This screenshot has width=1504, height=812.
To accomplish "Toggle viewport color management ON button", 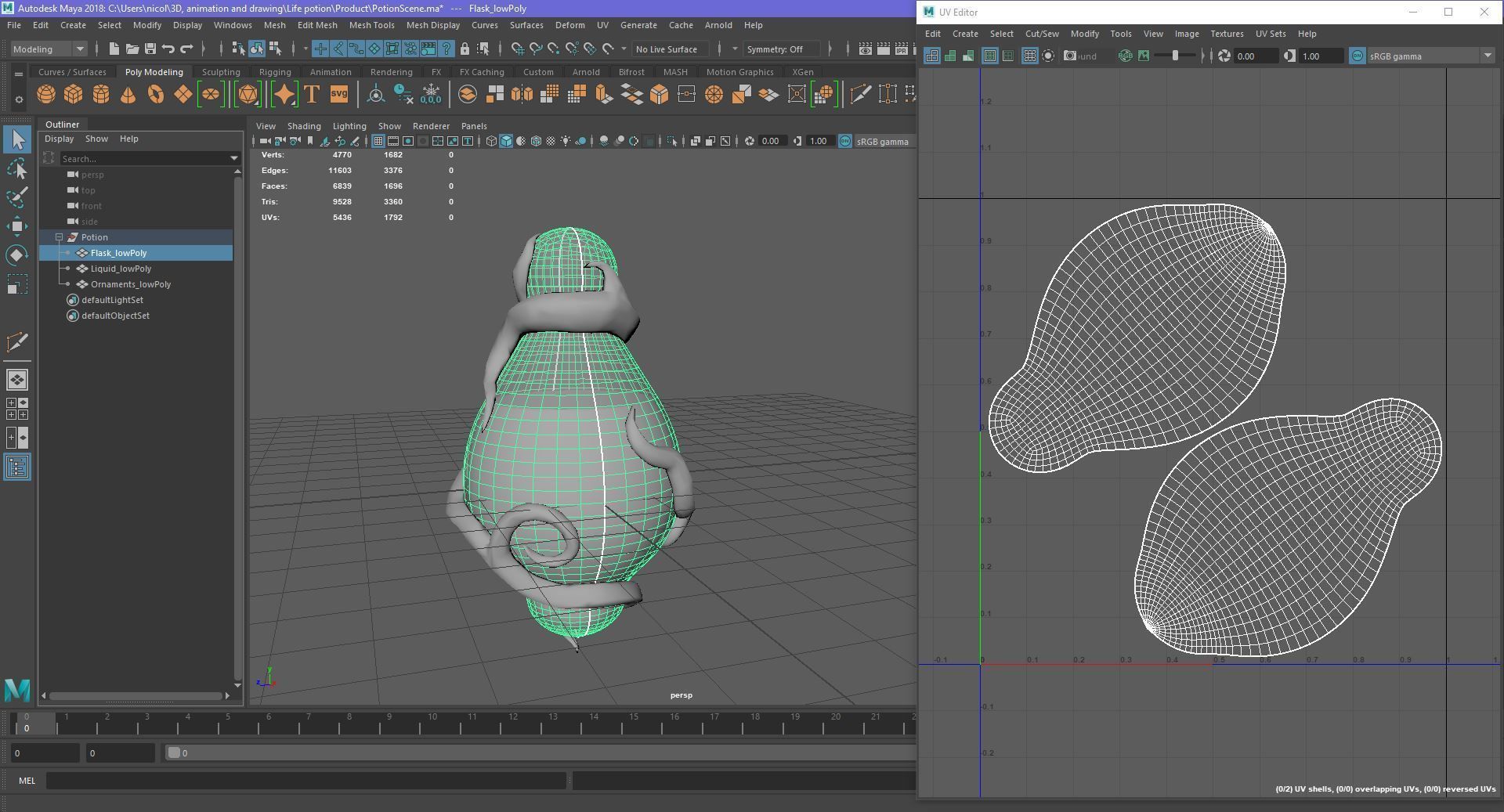I will (845, 141).
